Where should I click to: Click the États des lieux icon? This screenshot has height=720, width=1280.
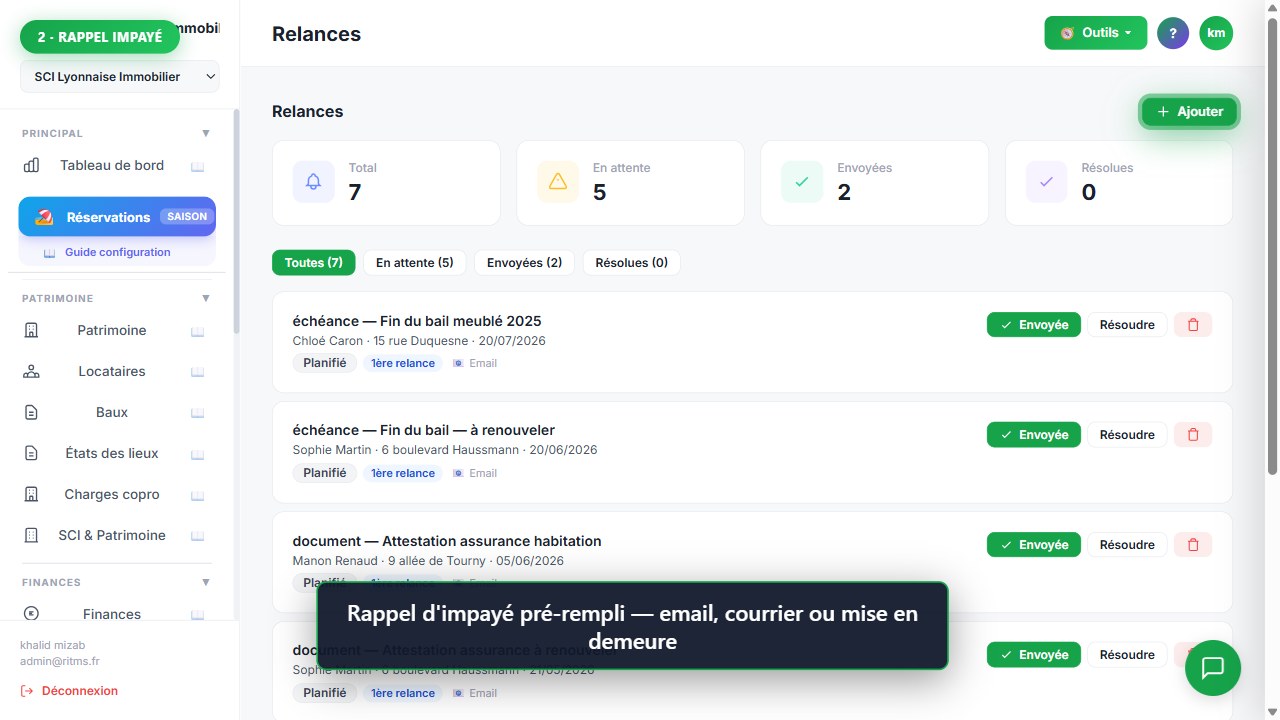pos(31,453)
